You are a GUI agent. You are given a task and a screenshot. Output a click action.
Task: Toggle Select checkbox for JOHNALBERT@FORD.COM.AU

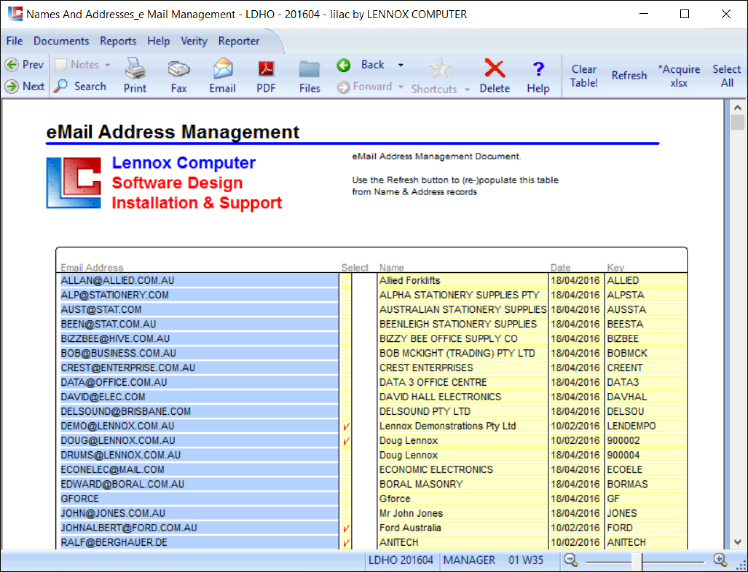click(x=346, y=528)
